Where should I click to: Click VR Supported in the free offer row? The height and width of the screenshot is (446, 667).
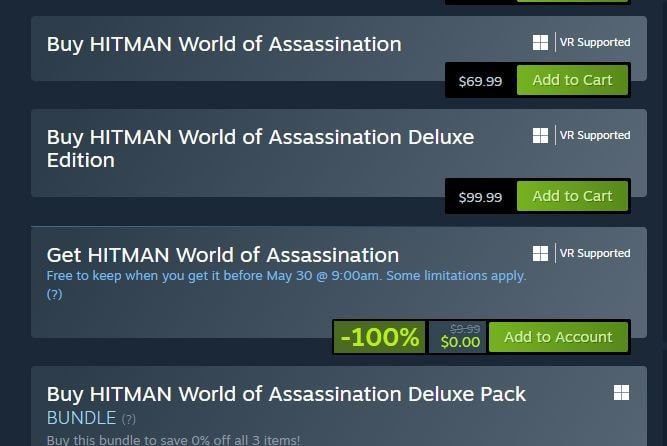tap(595, 254)
